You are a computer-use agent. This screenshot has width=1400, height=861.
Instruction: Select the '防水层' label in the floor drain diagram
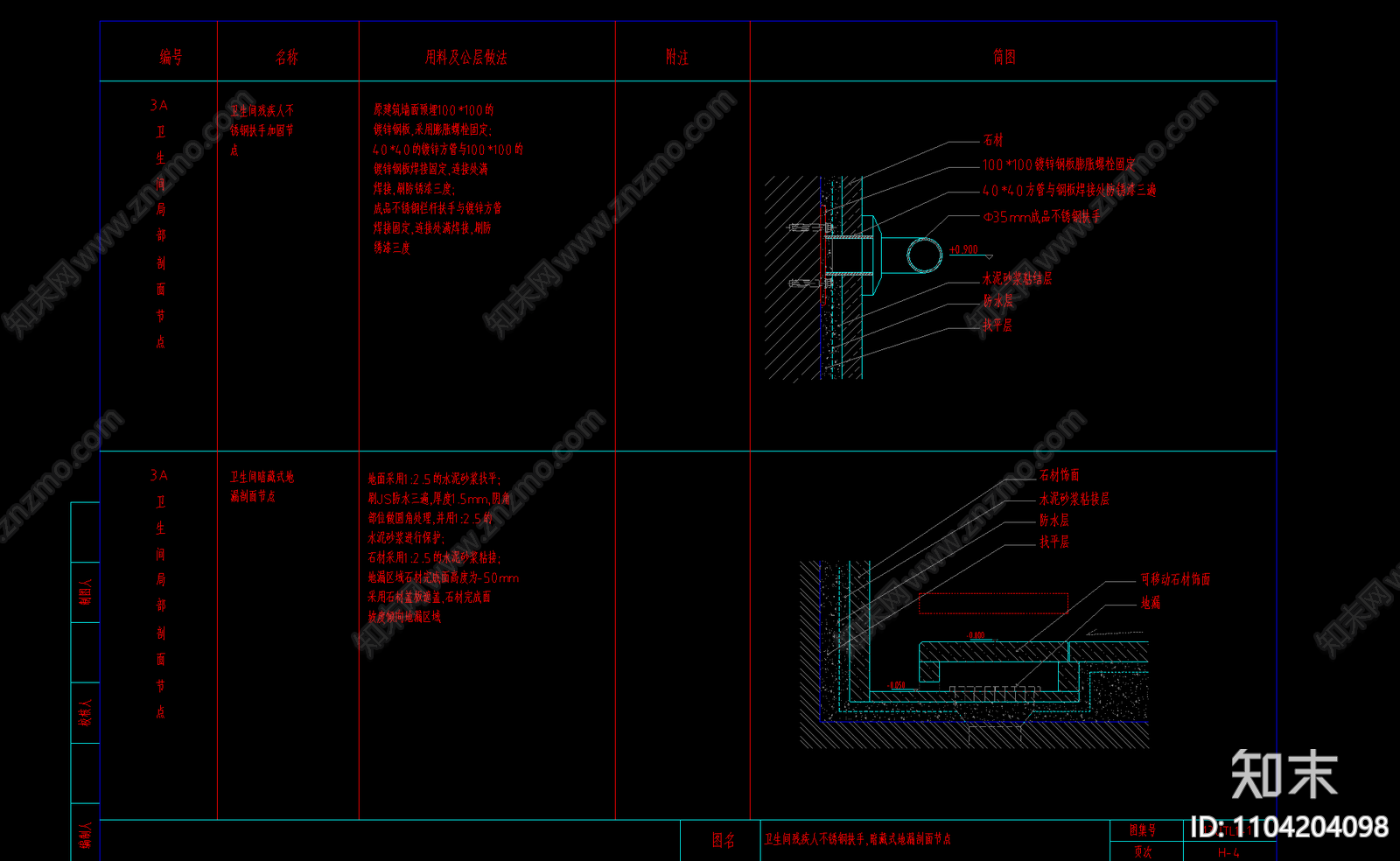[1054, 520]
